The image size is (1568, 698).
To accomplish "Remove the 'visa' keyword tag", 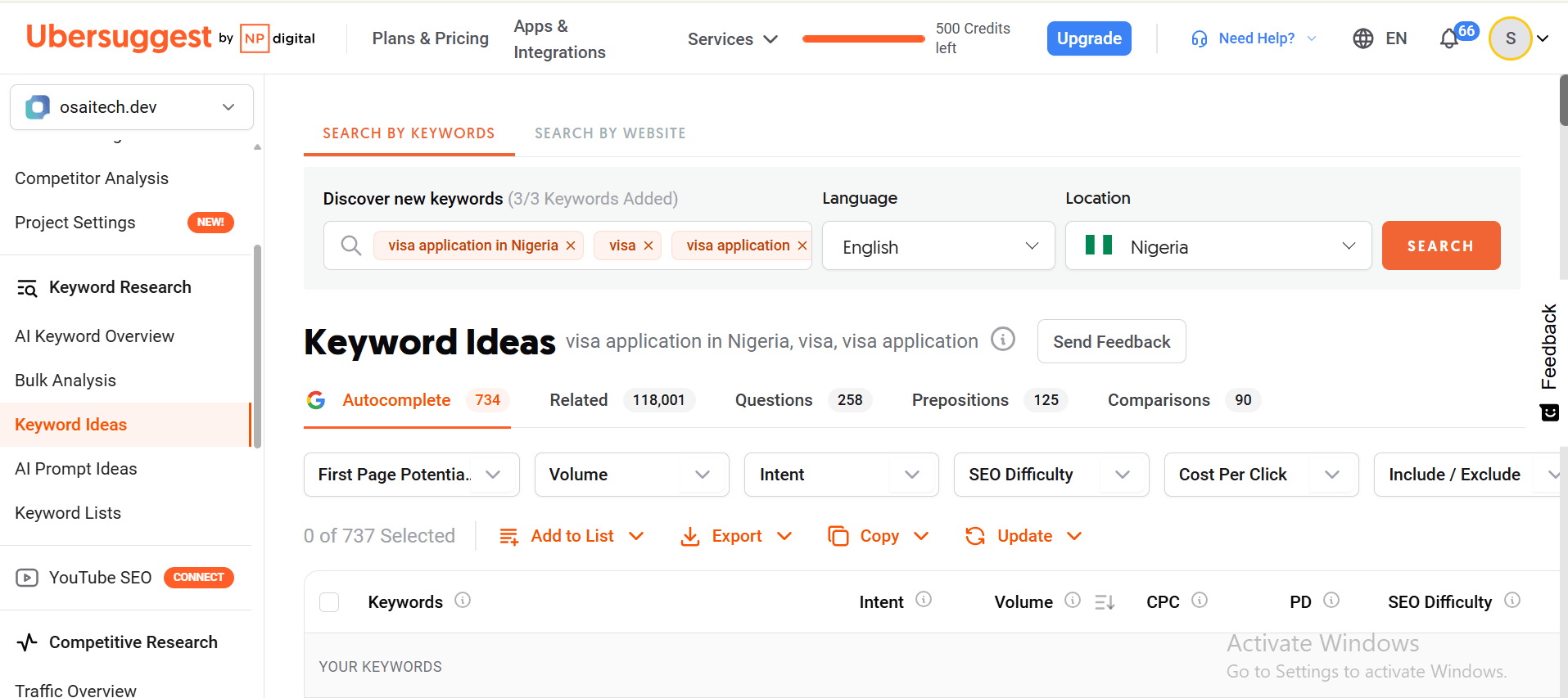I will 648,245.
